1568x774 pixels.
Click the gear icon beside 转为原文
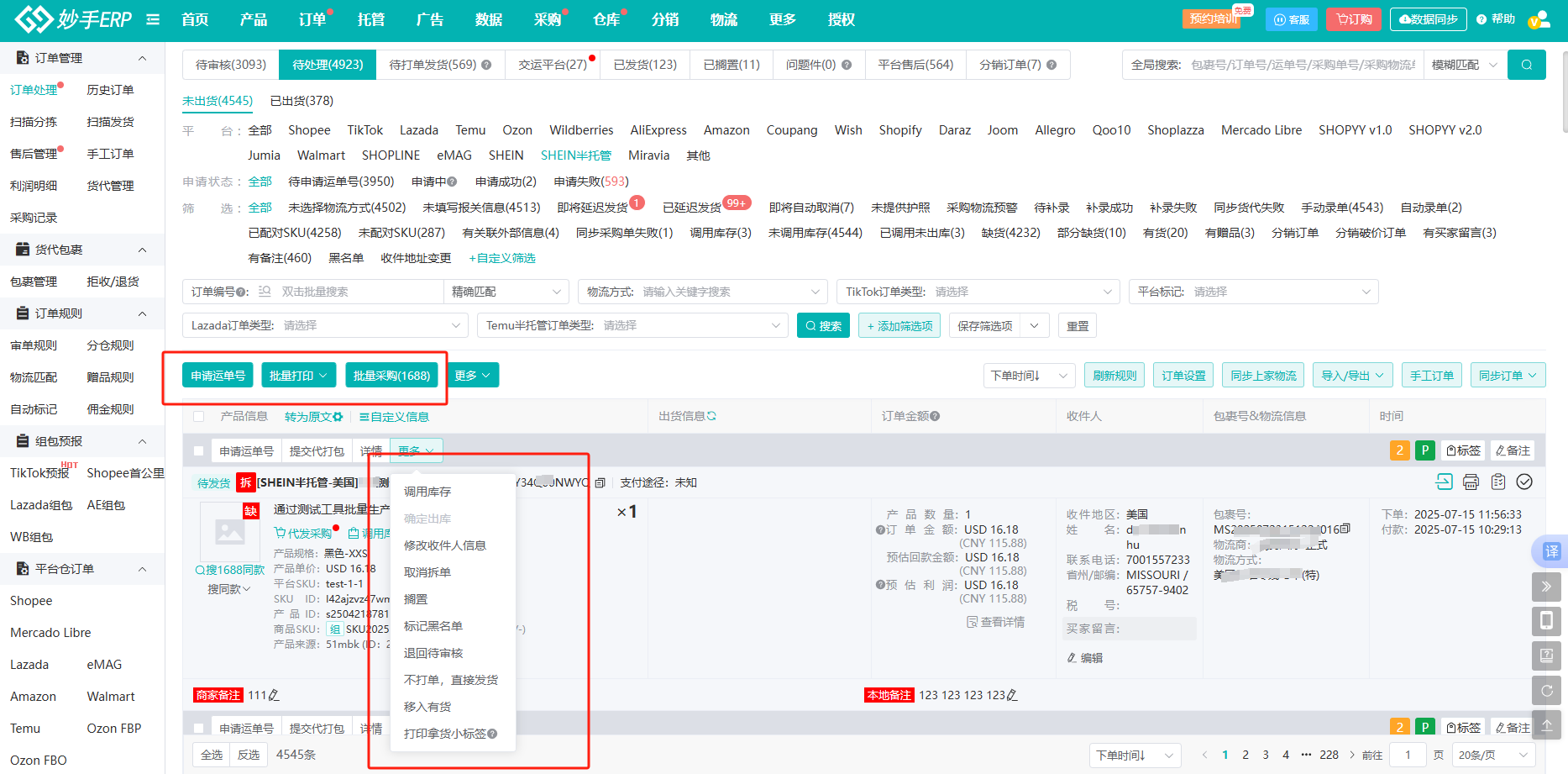[x=338, y=417]
